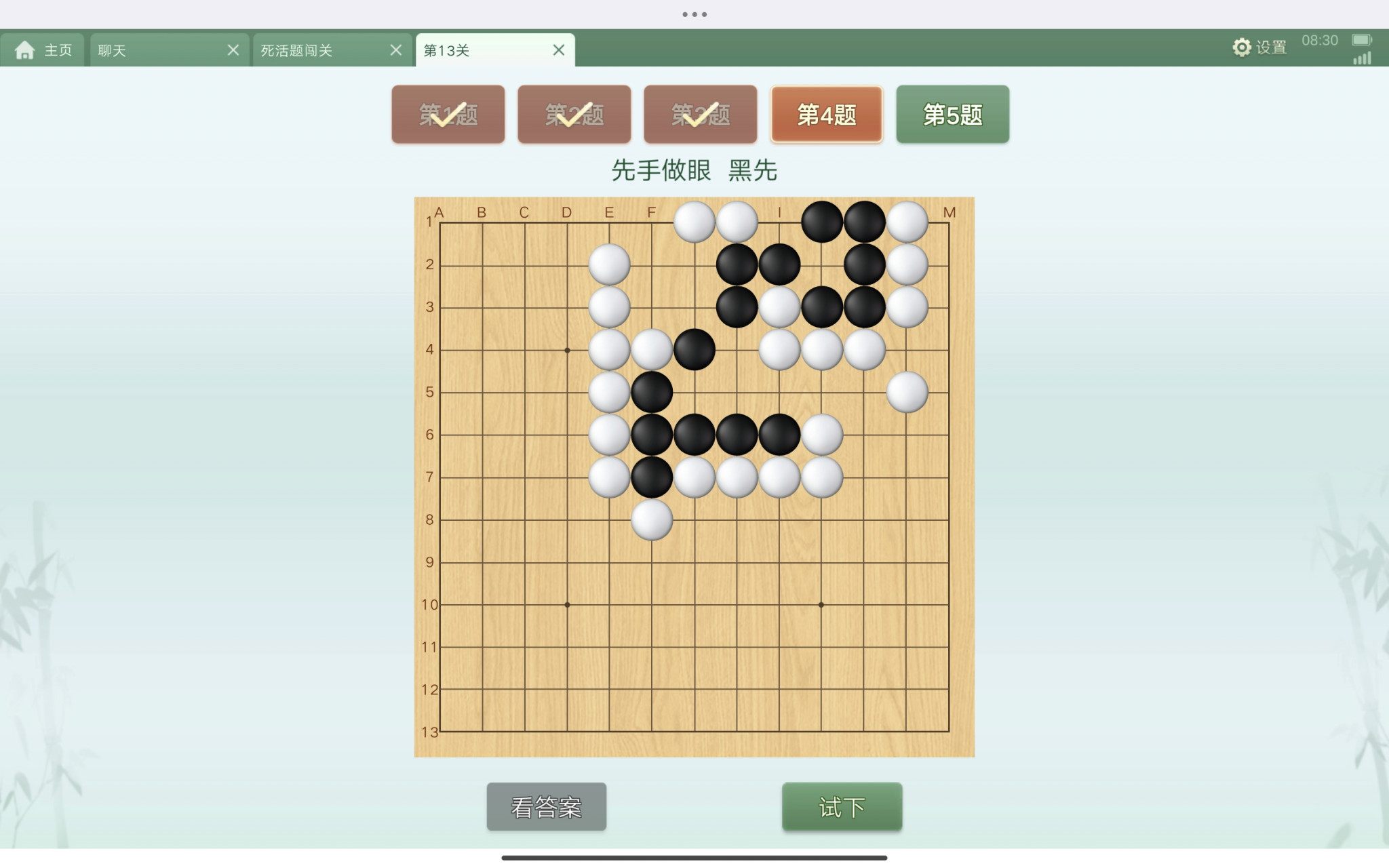Select the third completed problem button
This screenshot has height=868, width=1389.
coord(701,114)
